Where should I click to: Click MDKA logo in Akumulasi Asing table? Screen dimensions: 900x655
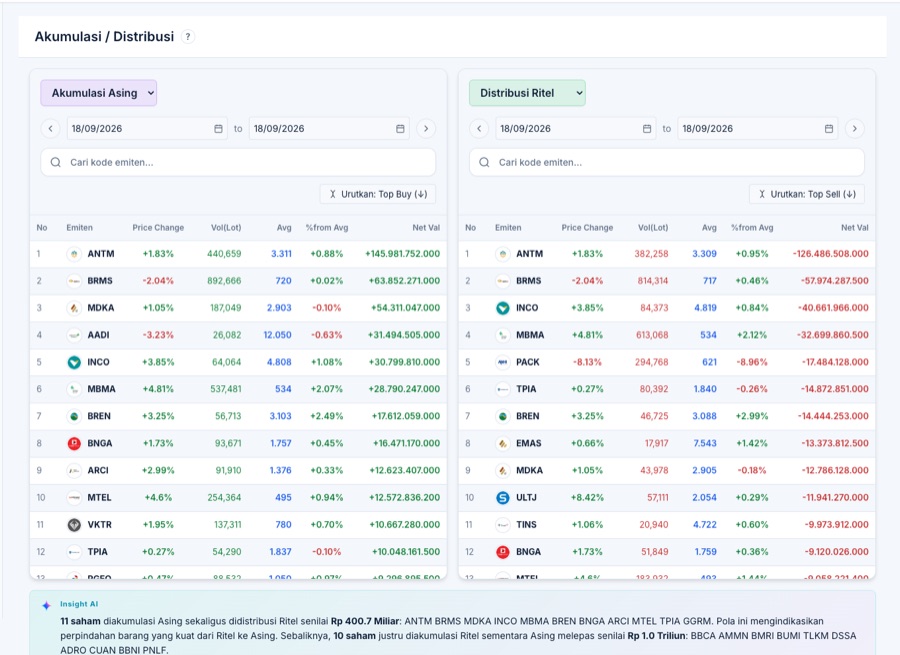[74, 308]
